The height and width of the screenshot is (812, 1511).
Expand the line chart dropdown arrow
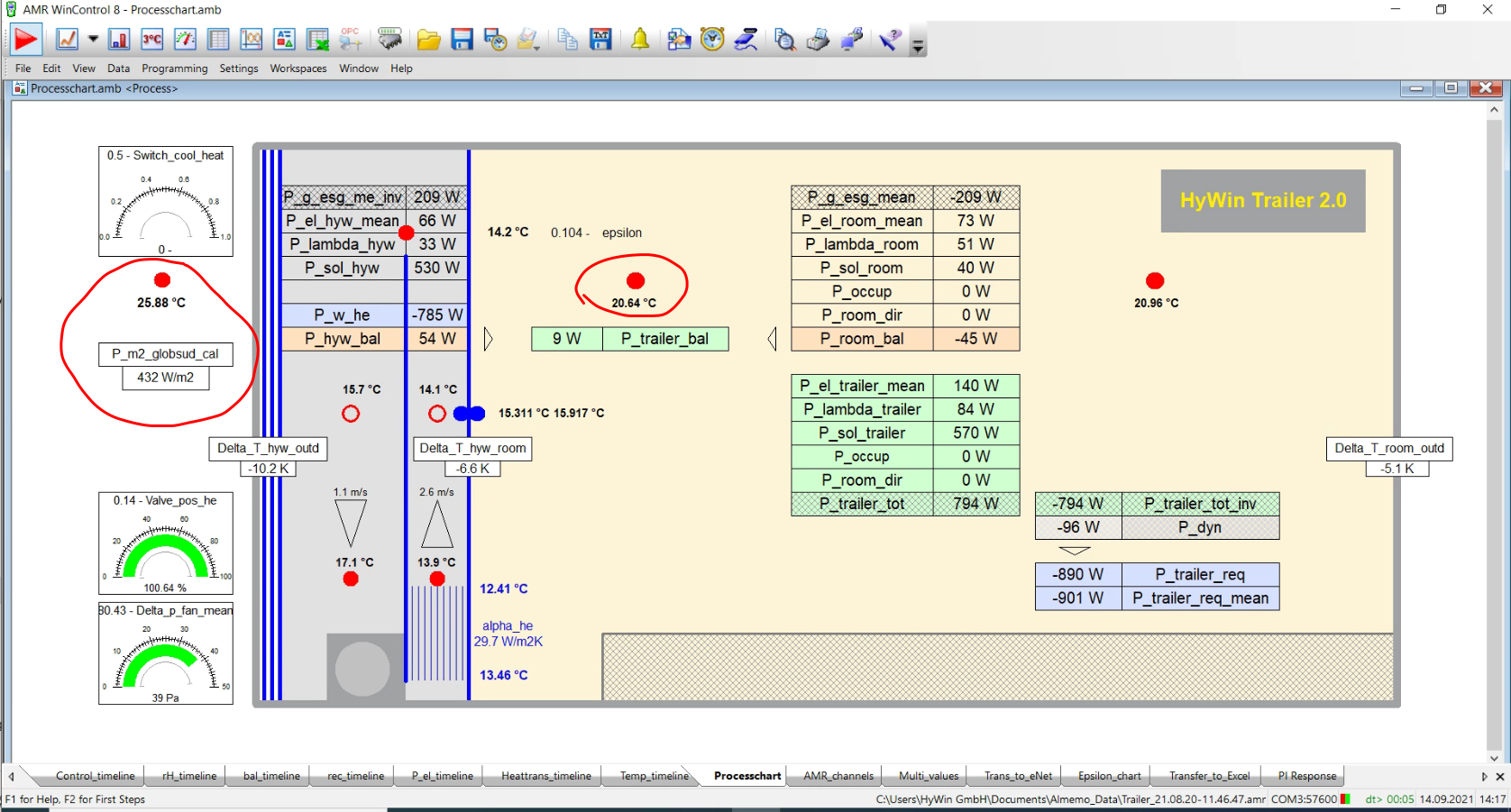[x=92, y=39]
